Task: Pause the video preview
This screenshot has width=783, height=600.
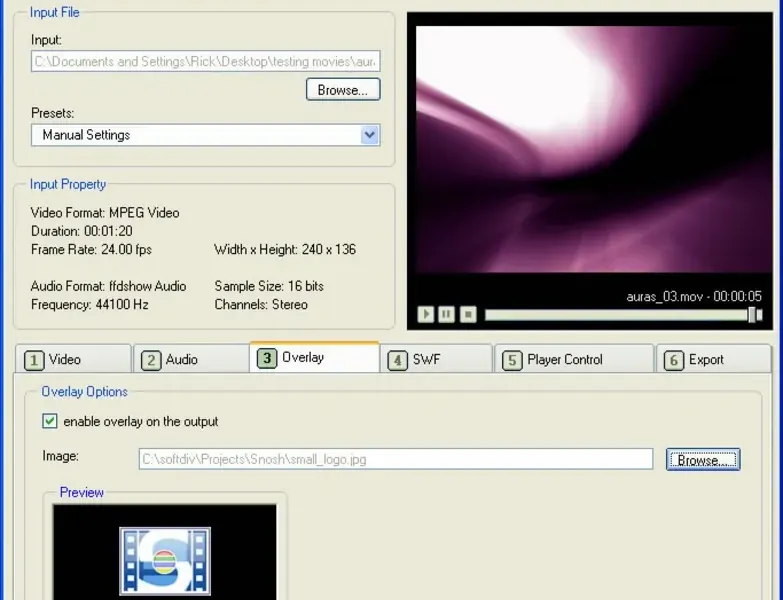Action: point(446,314)
